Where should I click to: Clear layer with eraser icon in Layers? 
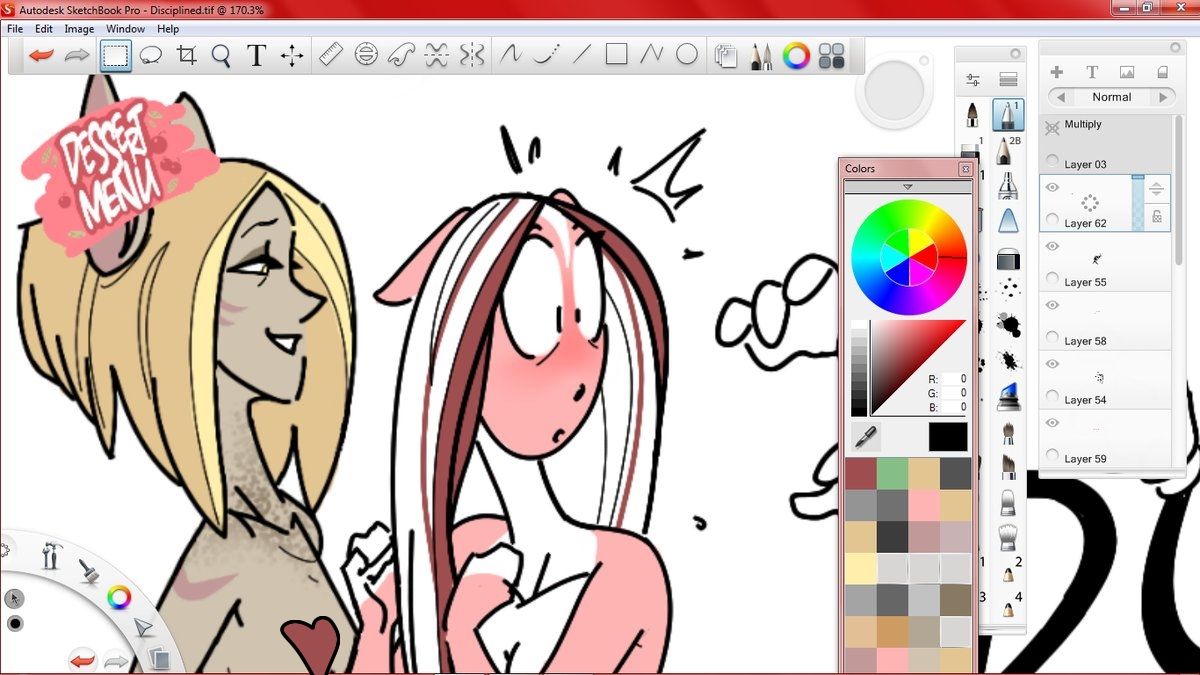pos(1162,72)
